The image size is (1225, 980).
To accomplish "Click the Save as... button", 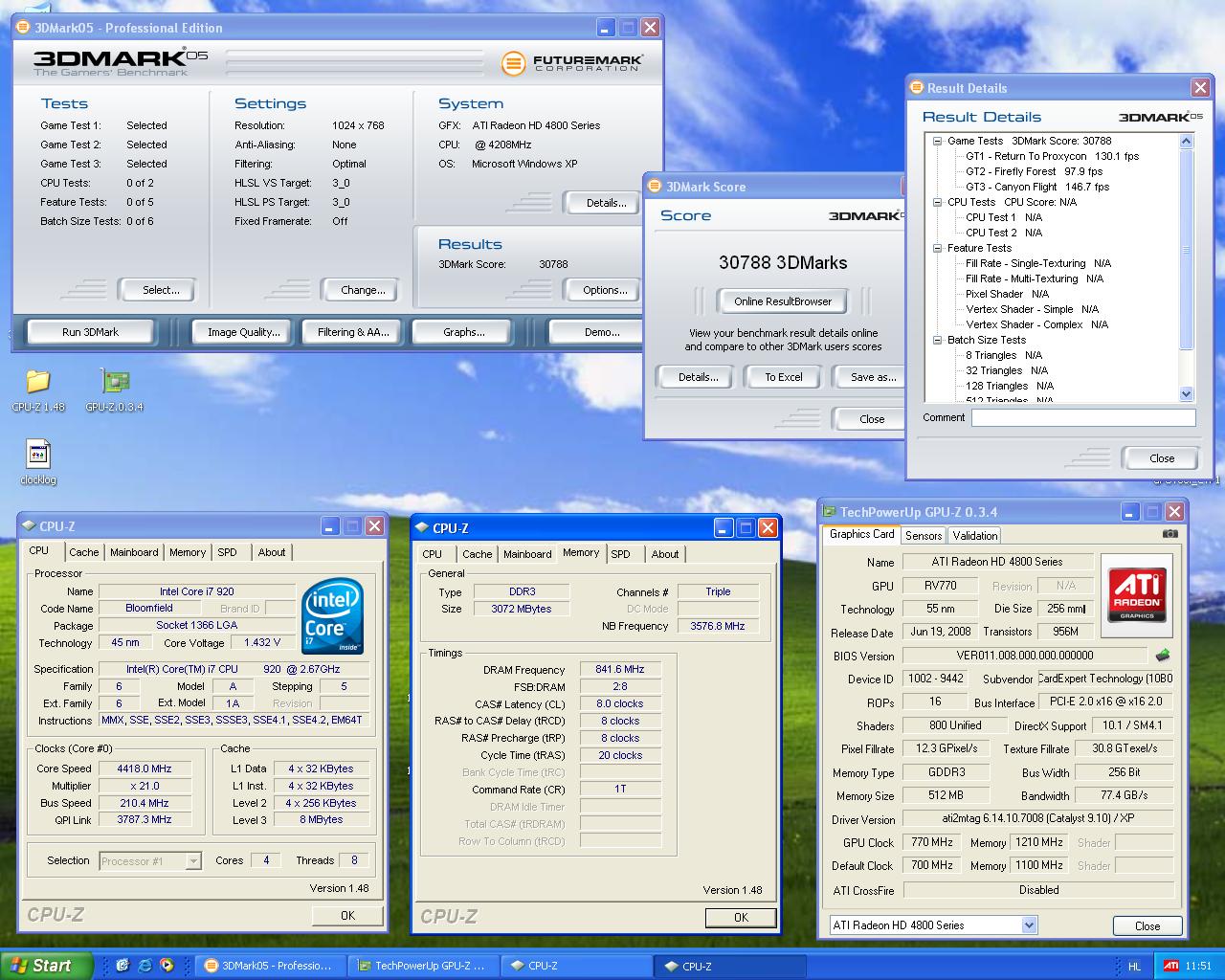I will [x=869, y=377].
